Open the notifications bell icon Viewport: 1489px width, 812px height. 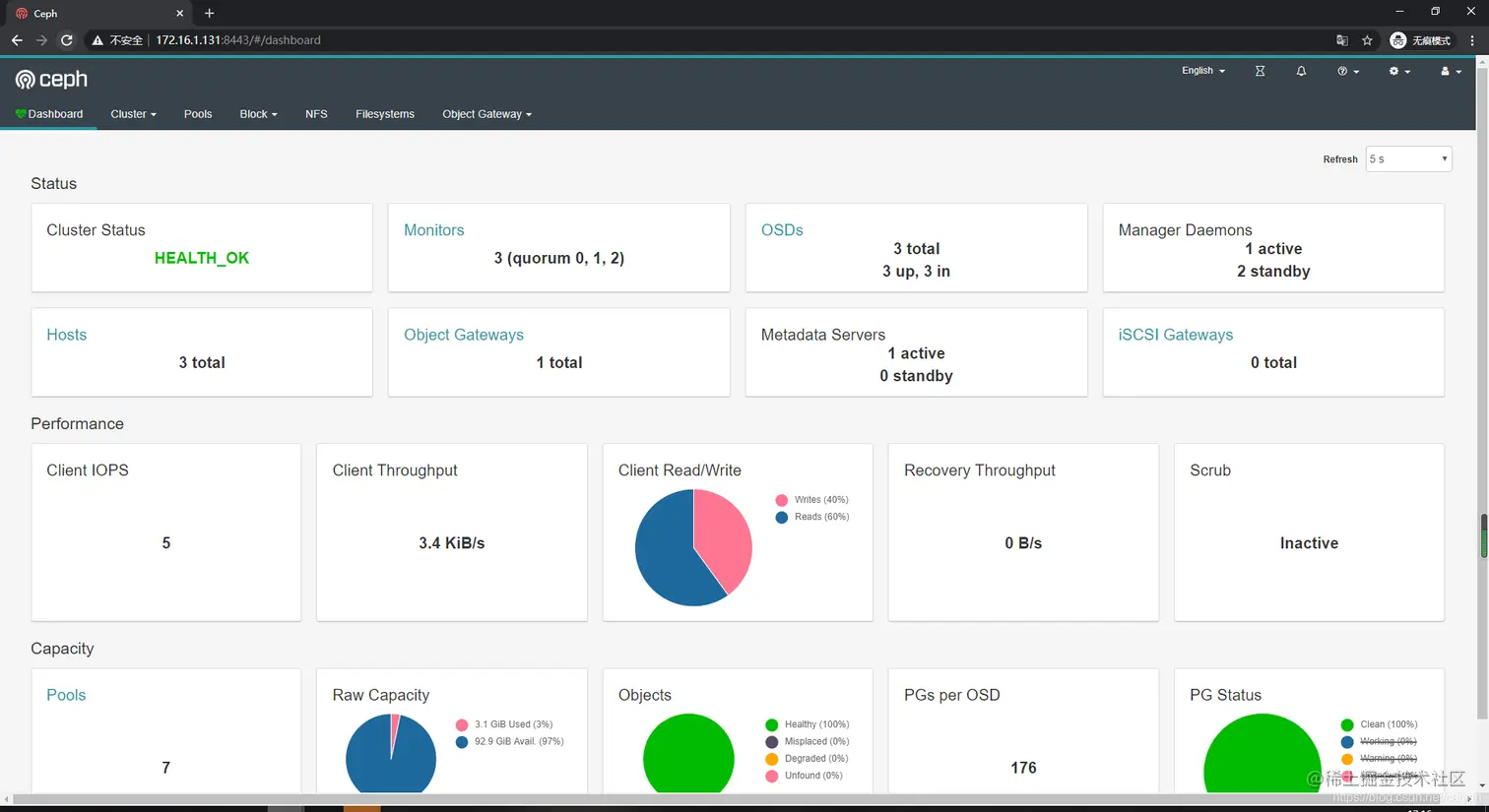[1301, 71]
